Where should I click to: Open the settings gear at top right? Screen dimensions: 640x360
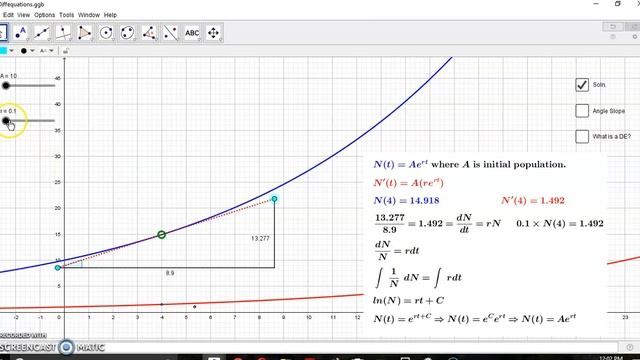tap(635, 37)
